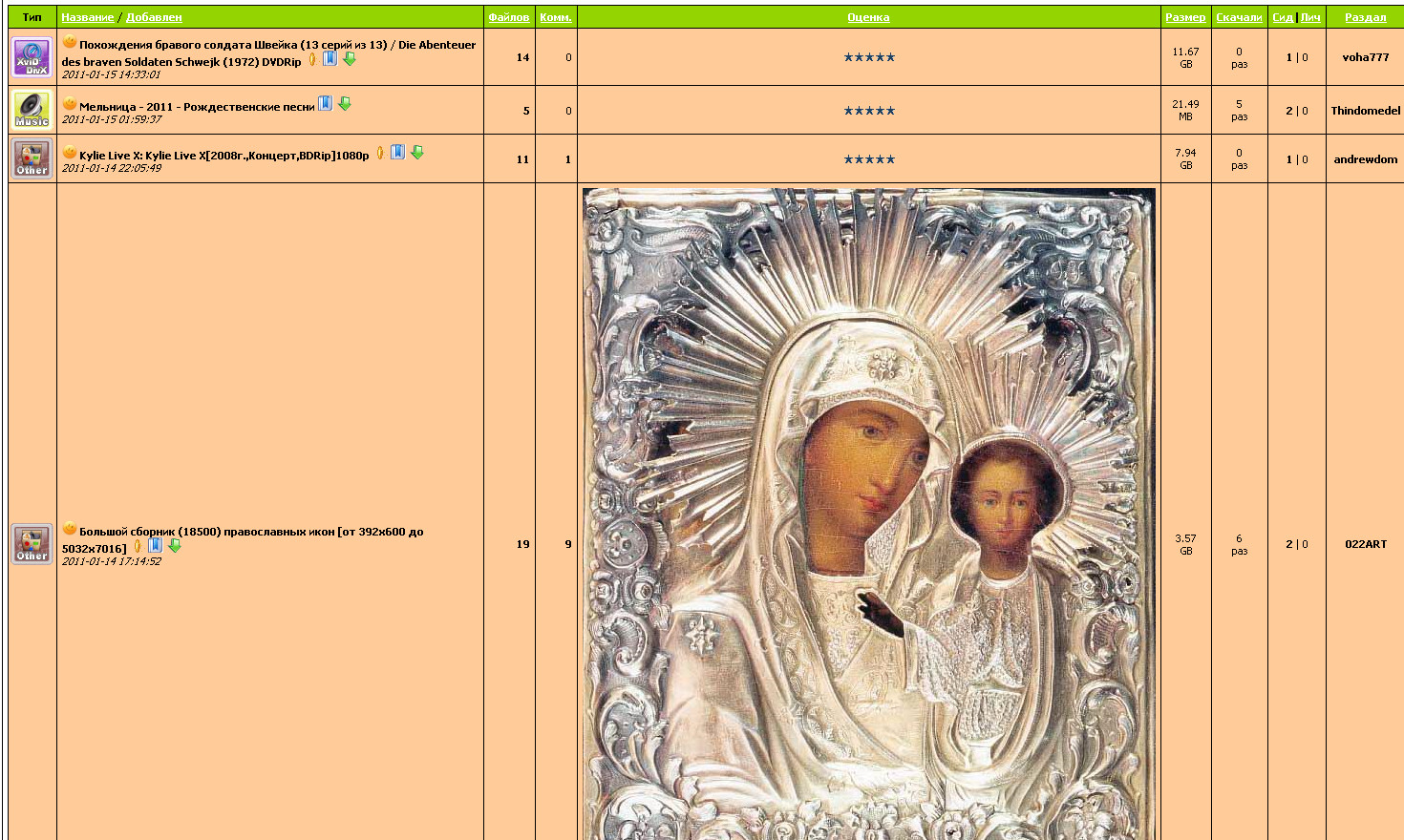Image resolution: width=1404 pixels, height=840 pixels.
Task: Click five-star rating of Мельница torrent
Action: point(869,111)
